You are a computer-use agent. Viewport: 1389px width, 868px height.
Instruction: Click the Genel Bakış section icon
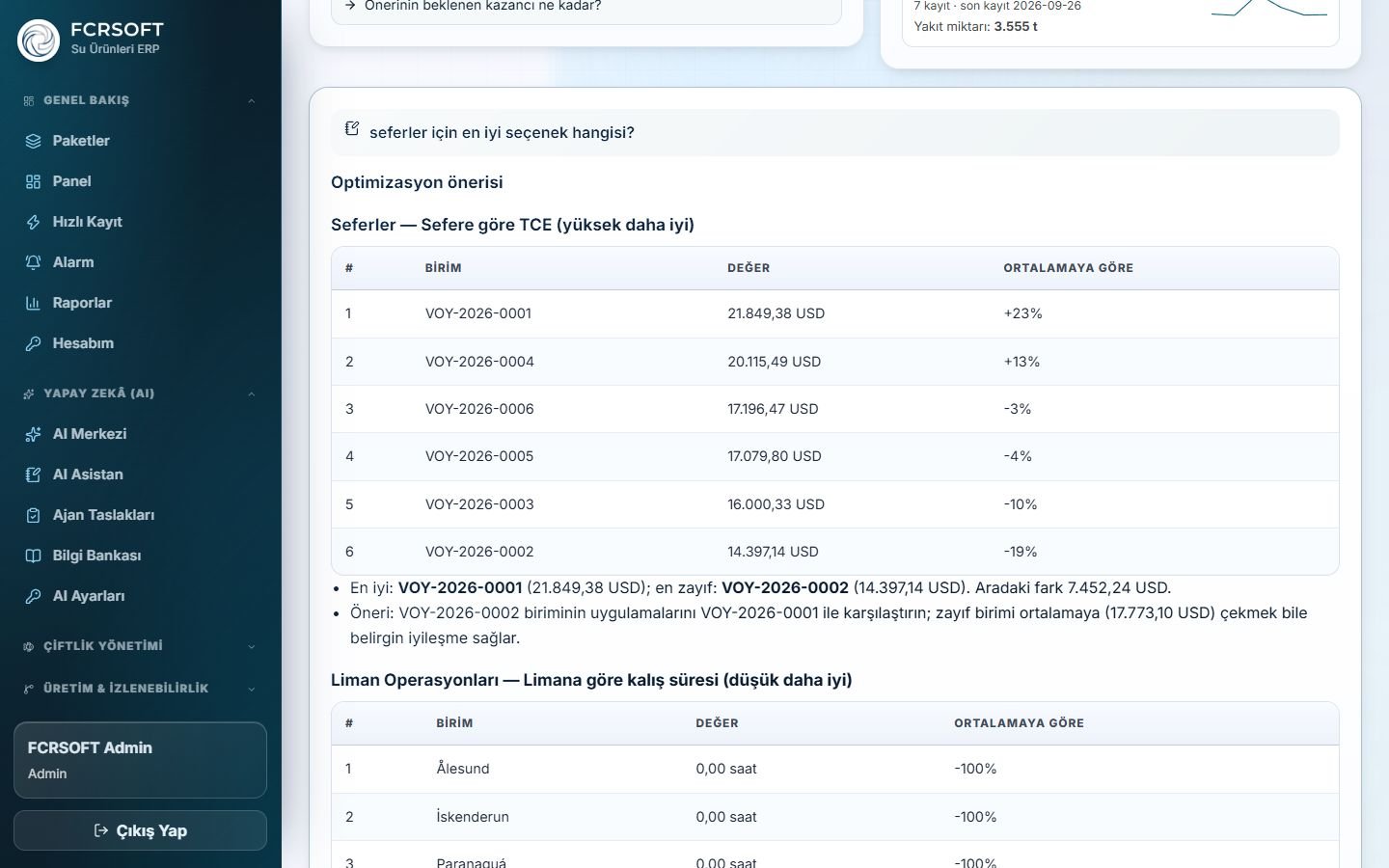29,100
